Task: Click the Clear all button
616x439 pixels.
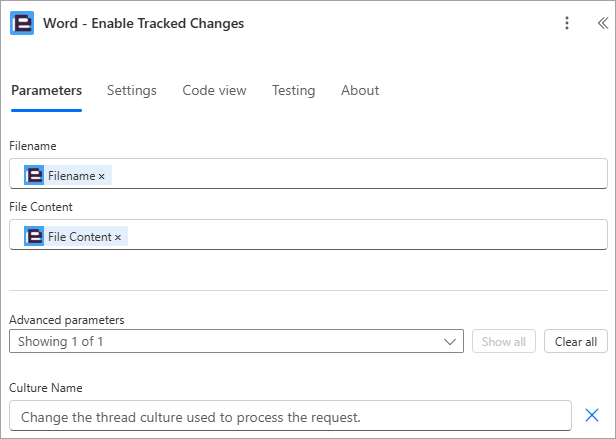Action: [576, 341]
